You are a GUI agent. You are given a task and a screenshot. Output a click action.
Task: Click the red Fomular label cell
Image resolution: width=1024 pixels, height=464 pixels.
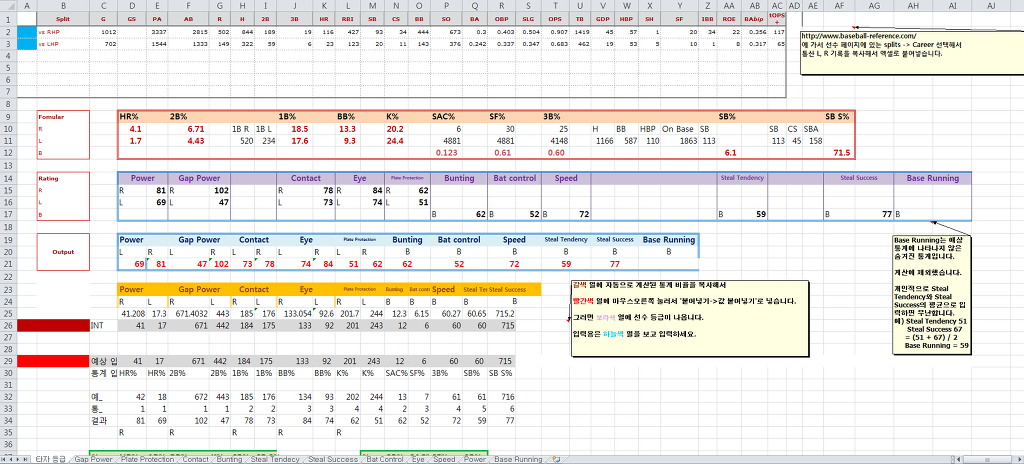pos(50,117)
